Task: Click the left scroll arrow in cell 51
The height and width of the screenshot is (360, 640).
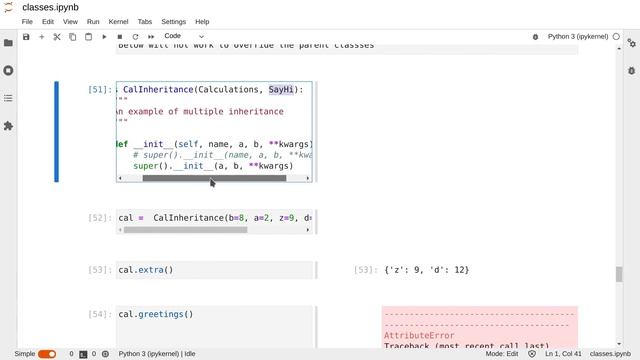Action: click(120, 178)
